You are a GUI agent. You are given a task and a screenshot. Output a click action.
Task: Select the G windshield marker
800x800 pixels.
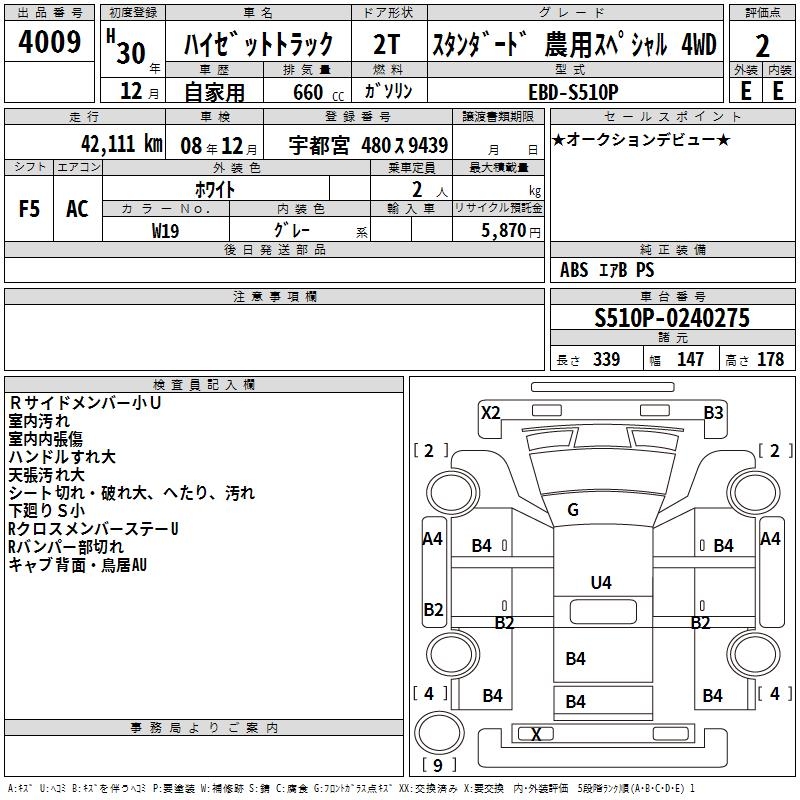pos(573,510)
